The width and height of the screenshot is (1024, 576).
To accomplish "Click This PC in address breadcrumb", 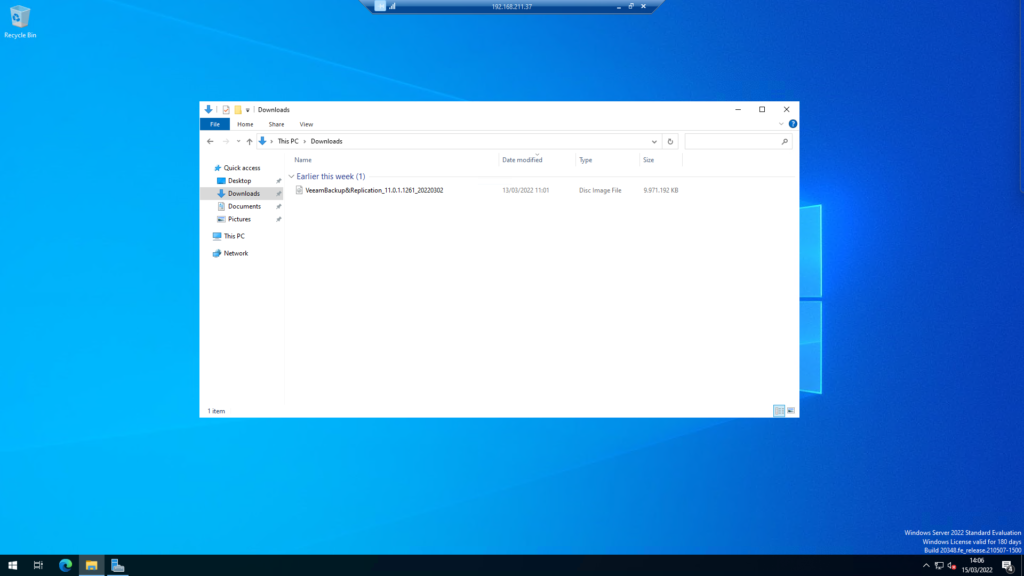I will pyautogui.click(x=288, y=141).
